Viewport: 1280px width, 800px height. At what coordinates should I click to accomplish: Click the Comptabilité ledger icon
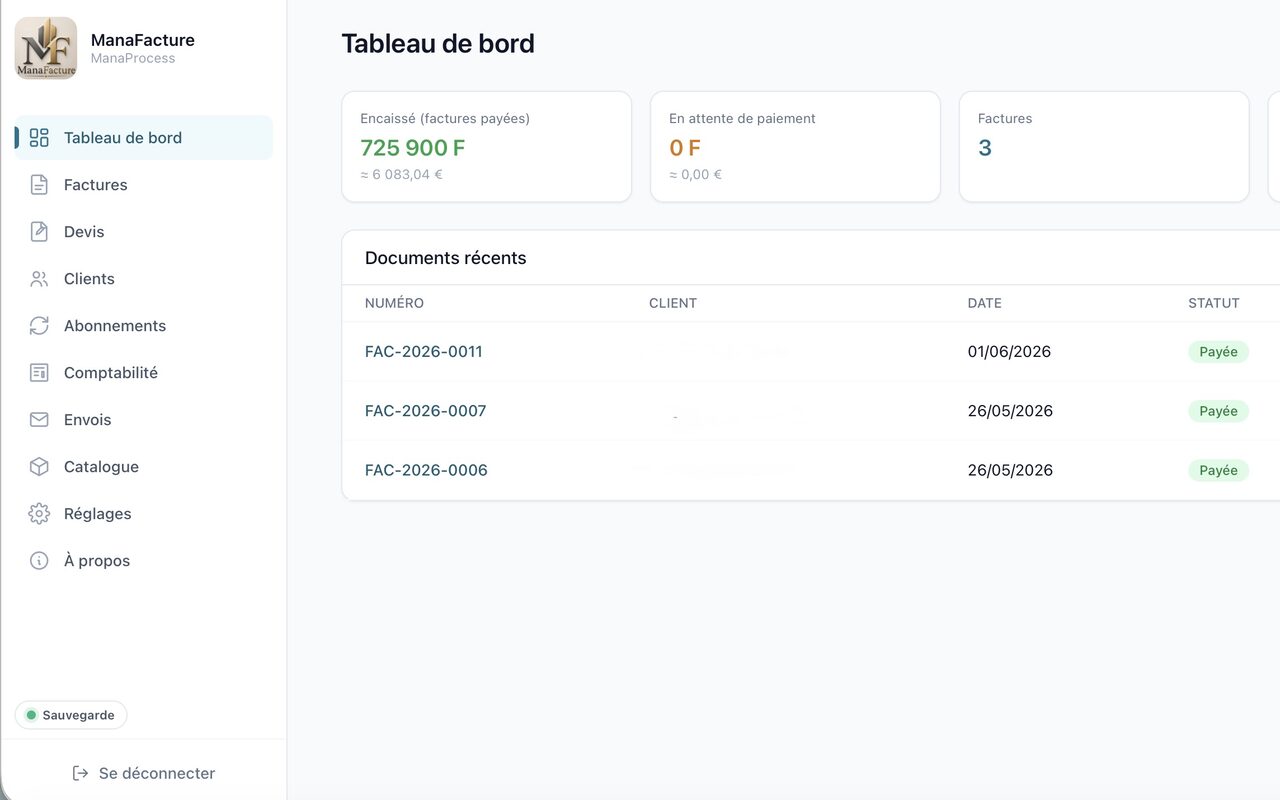[x=39, y=373]
